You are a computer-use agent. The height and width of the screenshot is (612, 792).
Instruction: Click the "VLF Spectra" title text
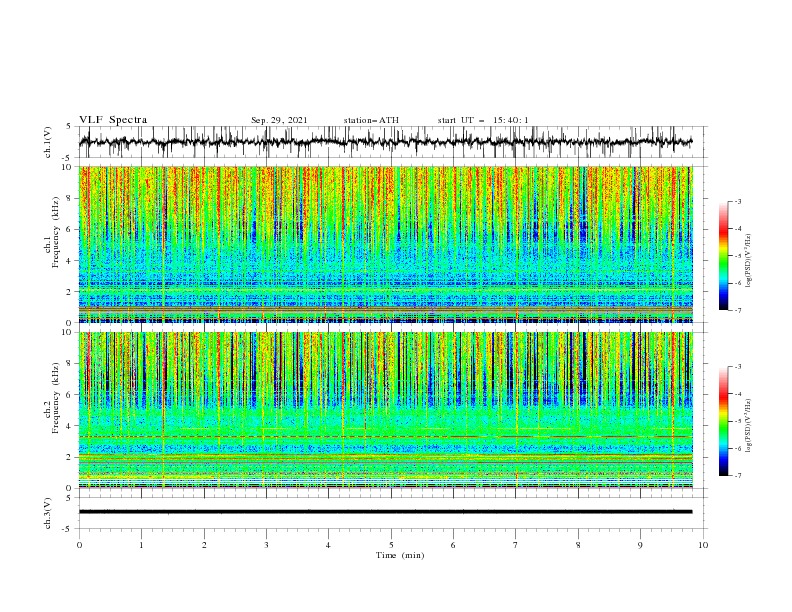(113, 120)
